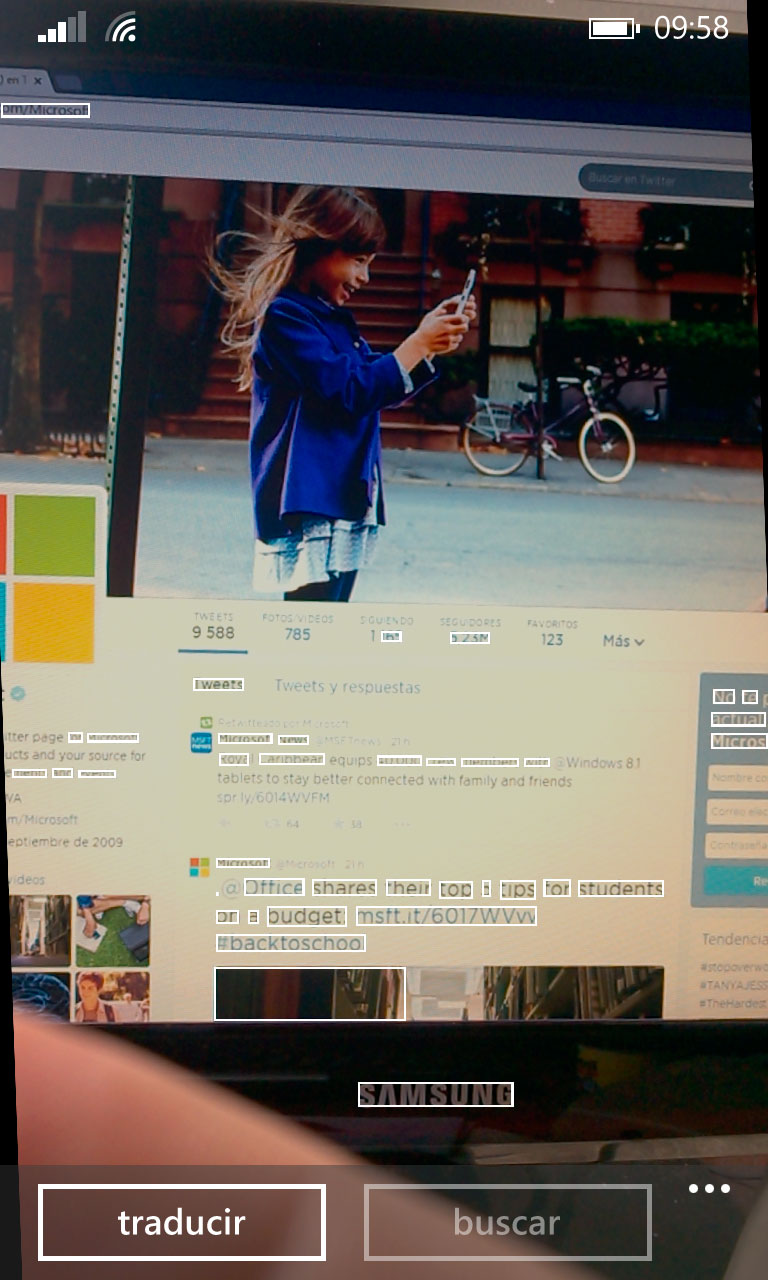
Task: Tap the traducir button
Action: tap(182, 1222)
